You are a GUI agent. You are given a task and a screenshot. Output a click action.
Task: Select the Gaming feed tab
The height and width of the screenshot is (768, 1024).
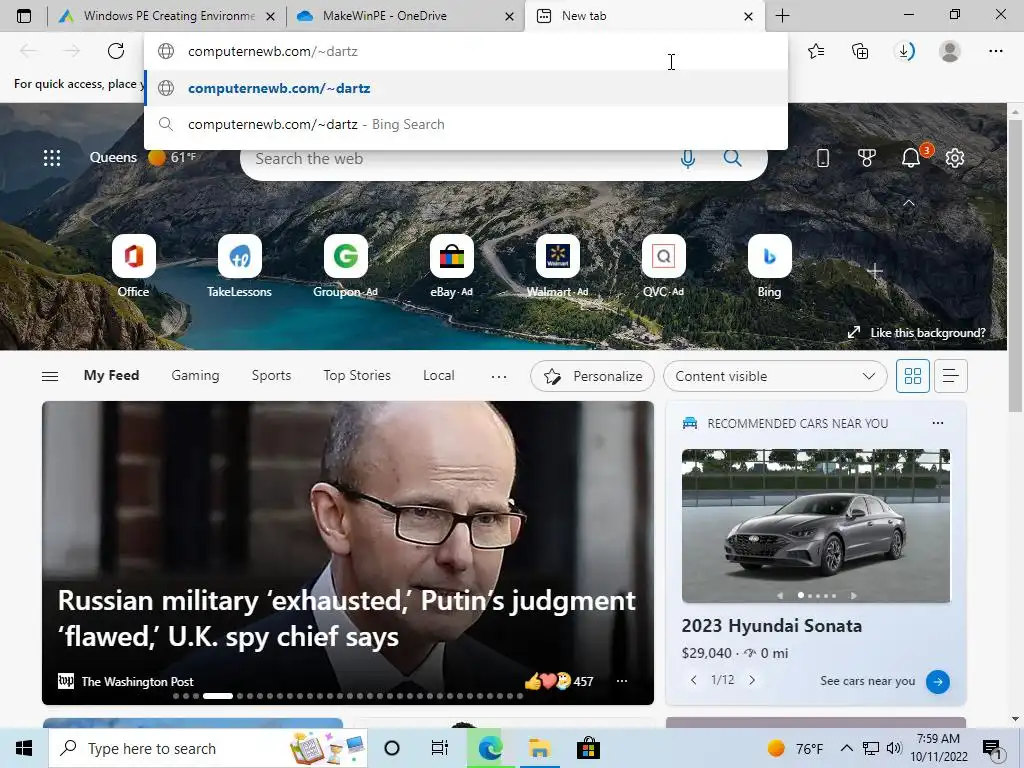(195, 376)
